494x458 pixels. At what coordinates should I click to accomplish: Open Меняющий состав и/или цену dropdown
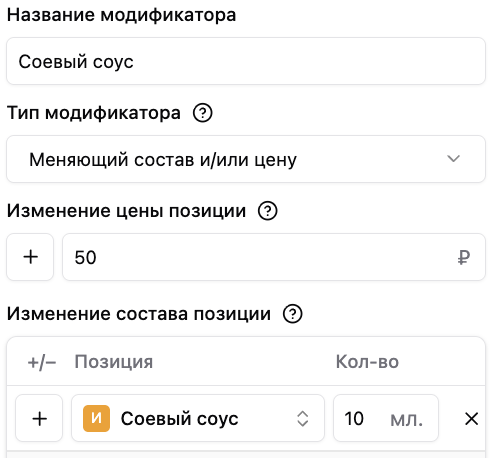click(246, 159)
